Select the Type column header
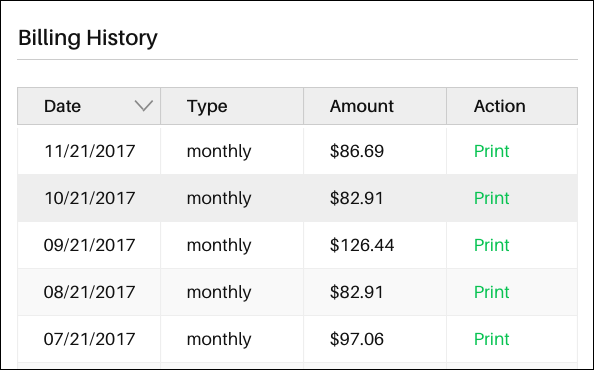 pos(232,106)
